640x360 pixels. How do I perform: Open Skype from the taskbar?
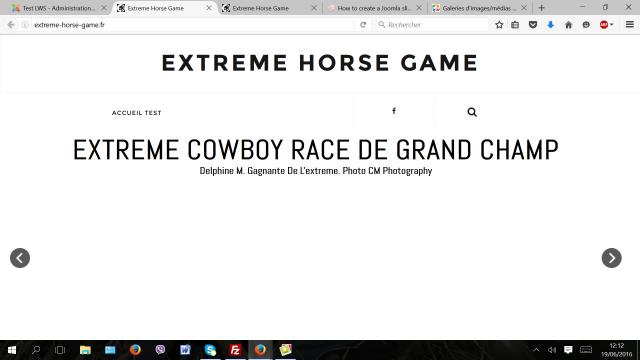click(x=210, y=350)
